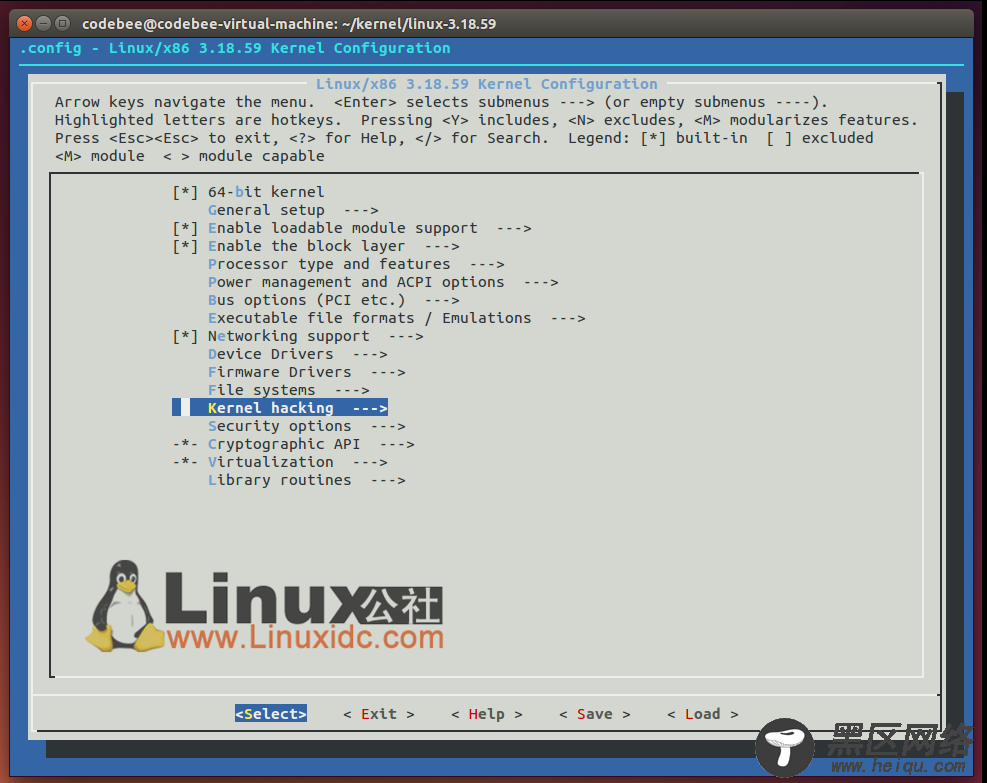987x783 pixels.
Task: Open the Firmware Drivers submenu
Action: pos(307,373)
